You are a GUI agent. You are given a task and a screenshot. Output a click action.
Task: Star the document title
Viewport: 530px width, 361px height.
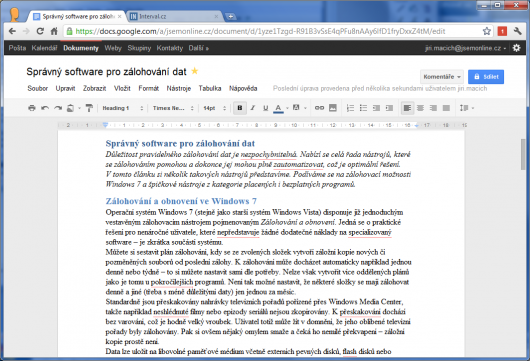[x=195, y=71]
